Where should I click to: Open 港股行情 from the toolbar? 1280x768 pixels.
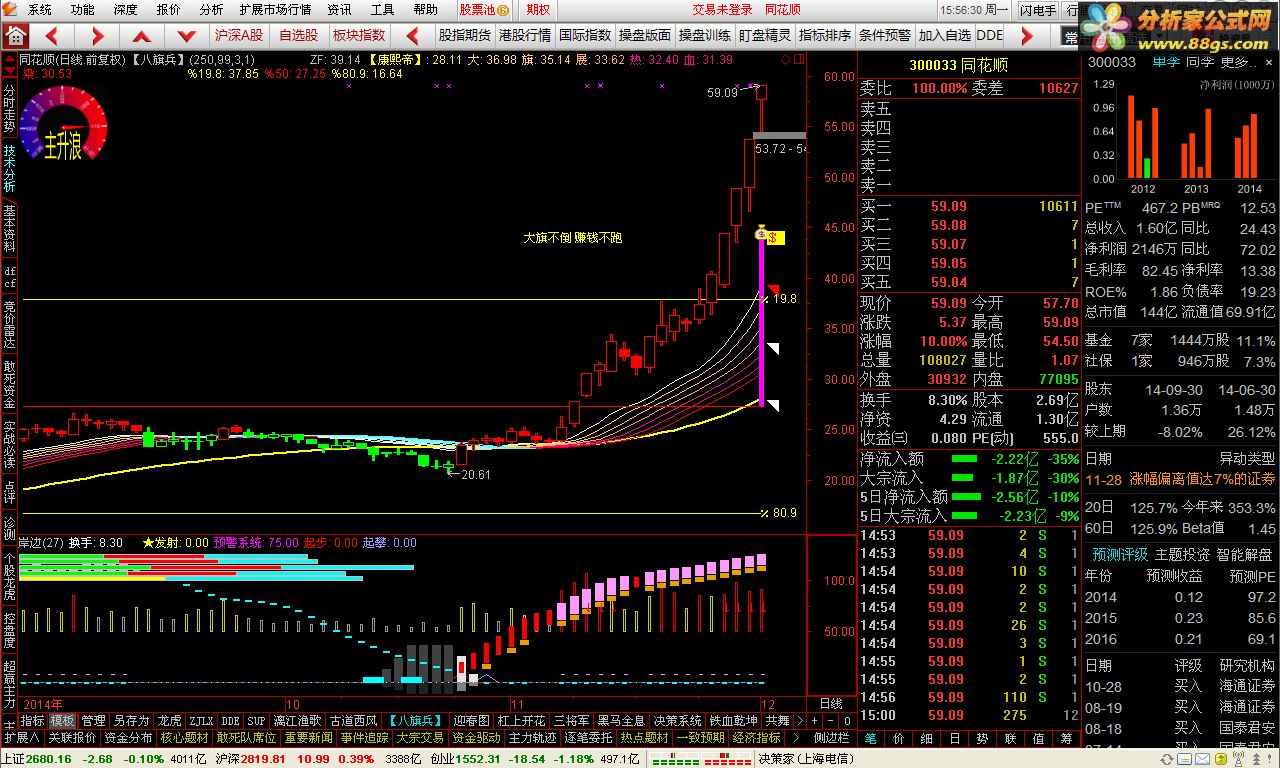pos(525,35)
